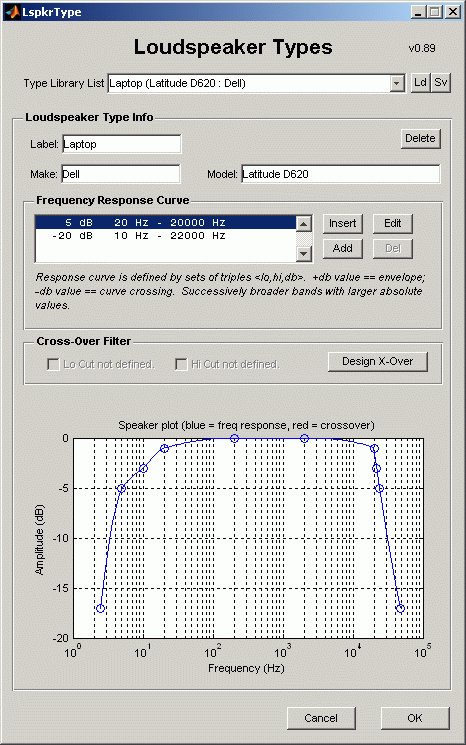Click the v0.89 version text
The image size is (466, 745).
(x=422, y=48)
